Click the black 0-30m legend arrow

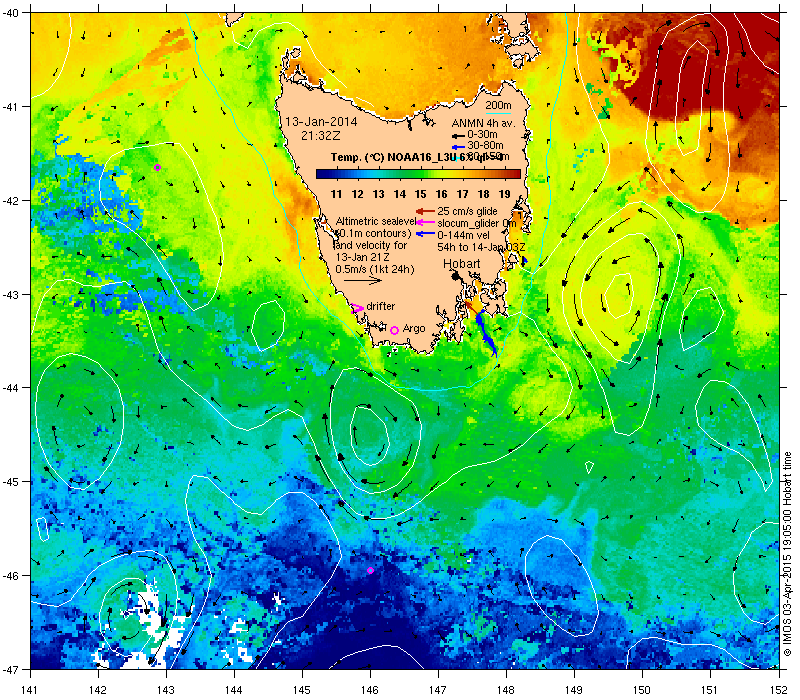458,136
